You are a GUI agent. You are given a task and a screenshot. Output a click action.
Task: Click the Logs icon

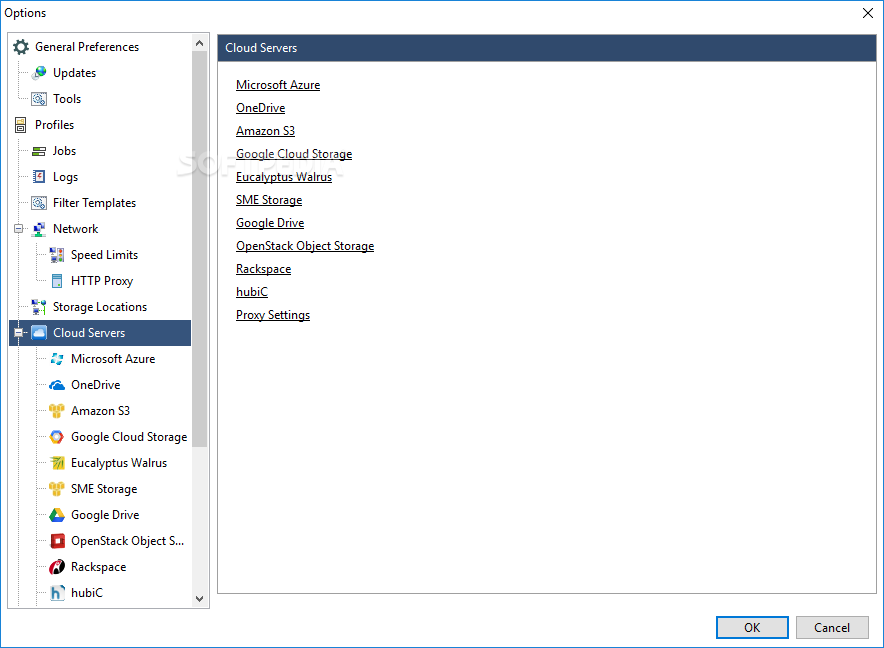[39, 177]
